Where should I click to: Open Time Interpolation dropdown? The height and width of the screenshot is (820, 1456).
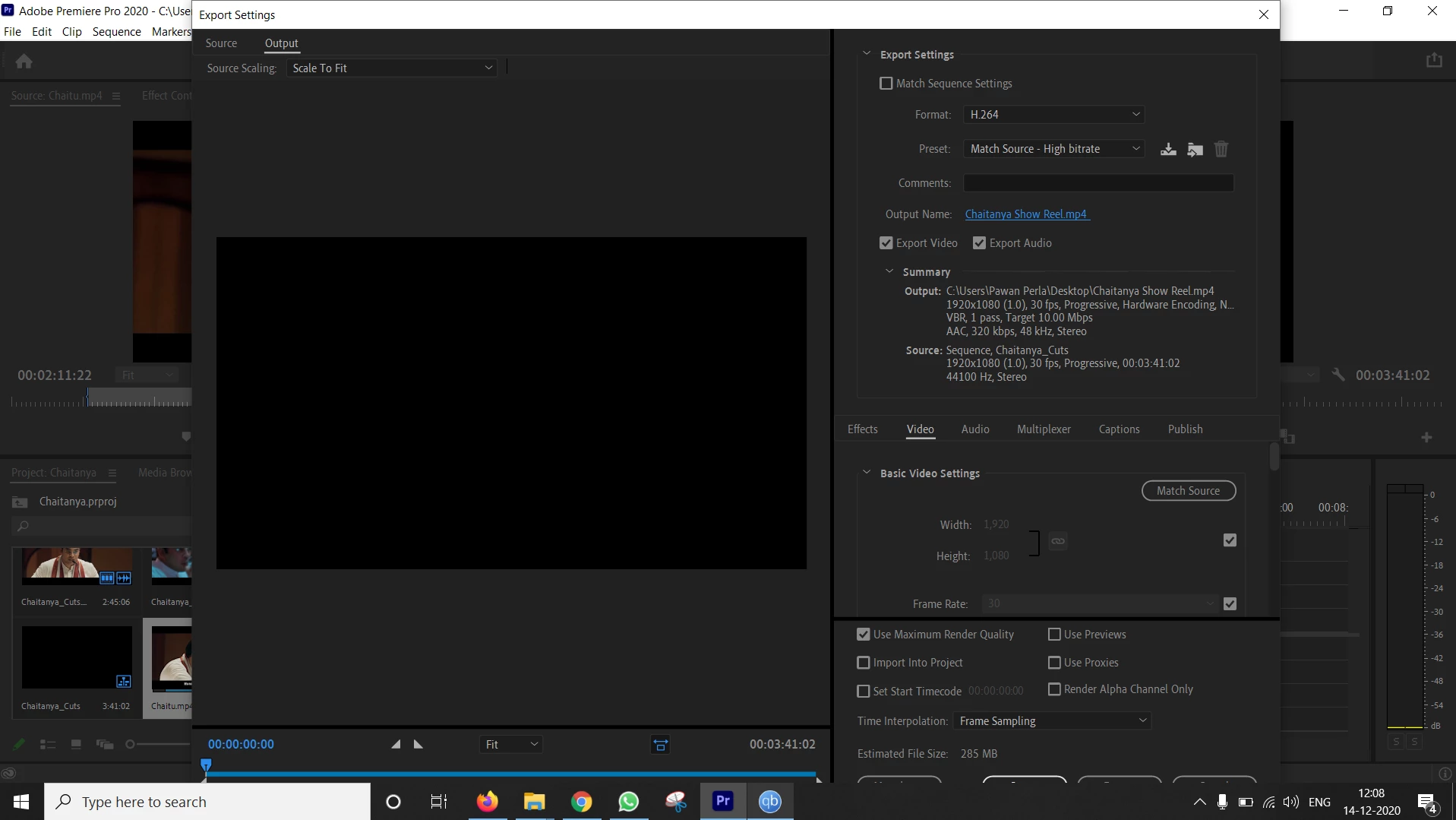click(1053, 721)
